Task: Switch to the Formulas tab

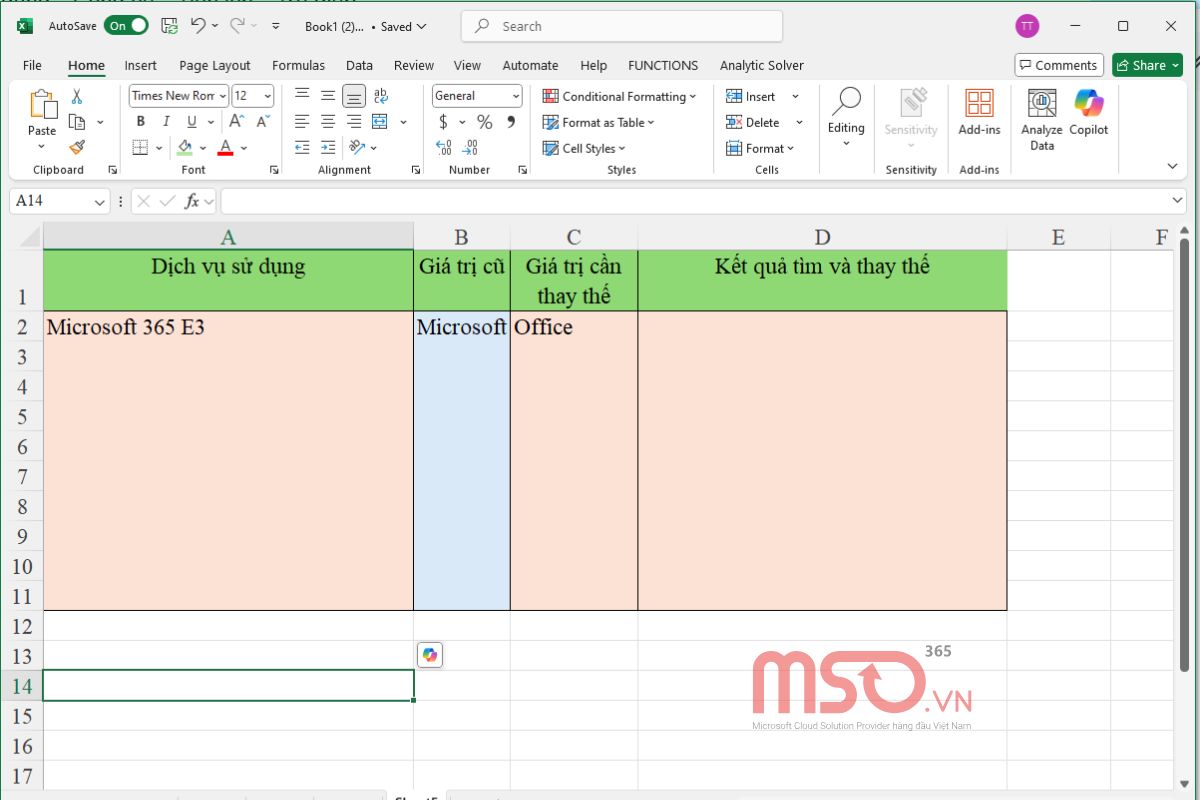Action: pyautogui.click(x=298, y=65)
